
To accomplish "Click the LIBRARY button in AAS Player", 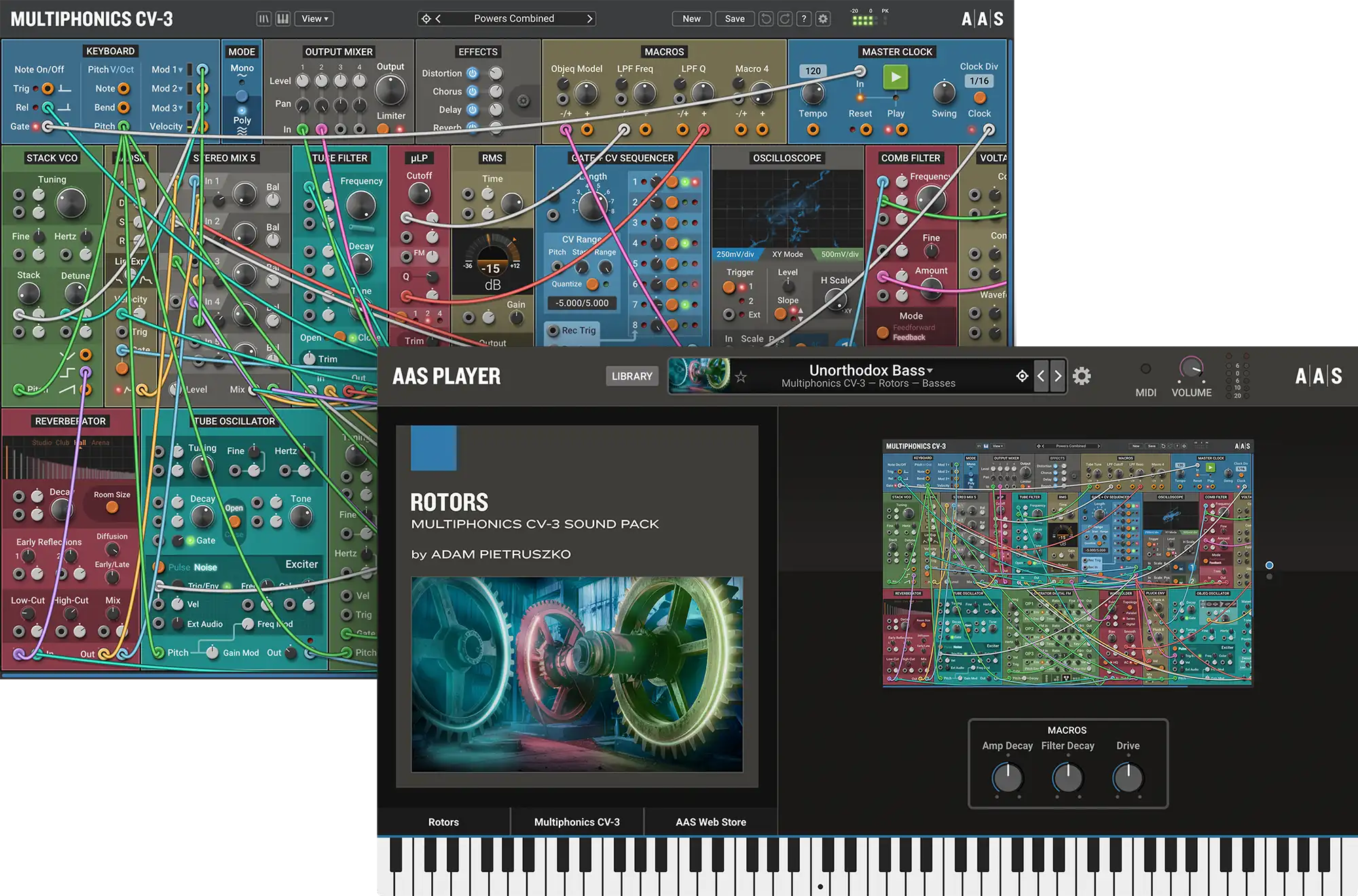I will point(631,376).
